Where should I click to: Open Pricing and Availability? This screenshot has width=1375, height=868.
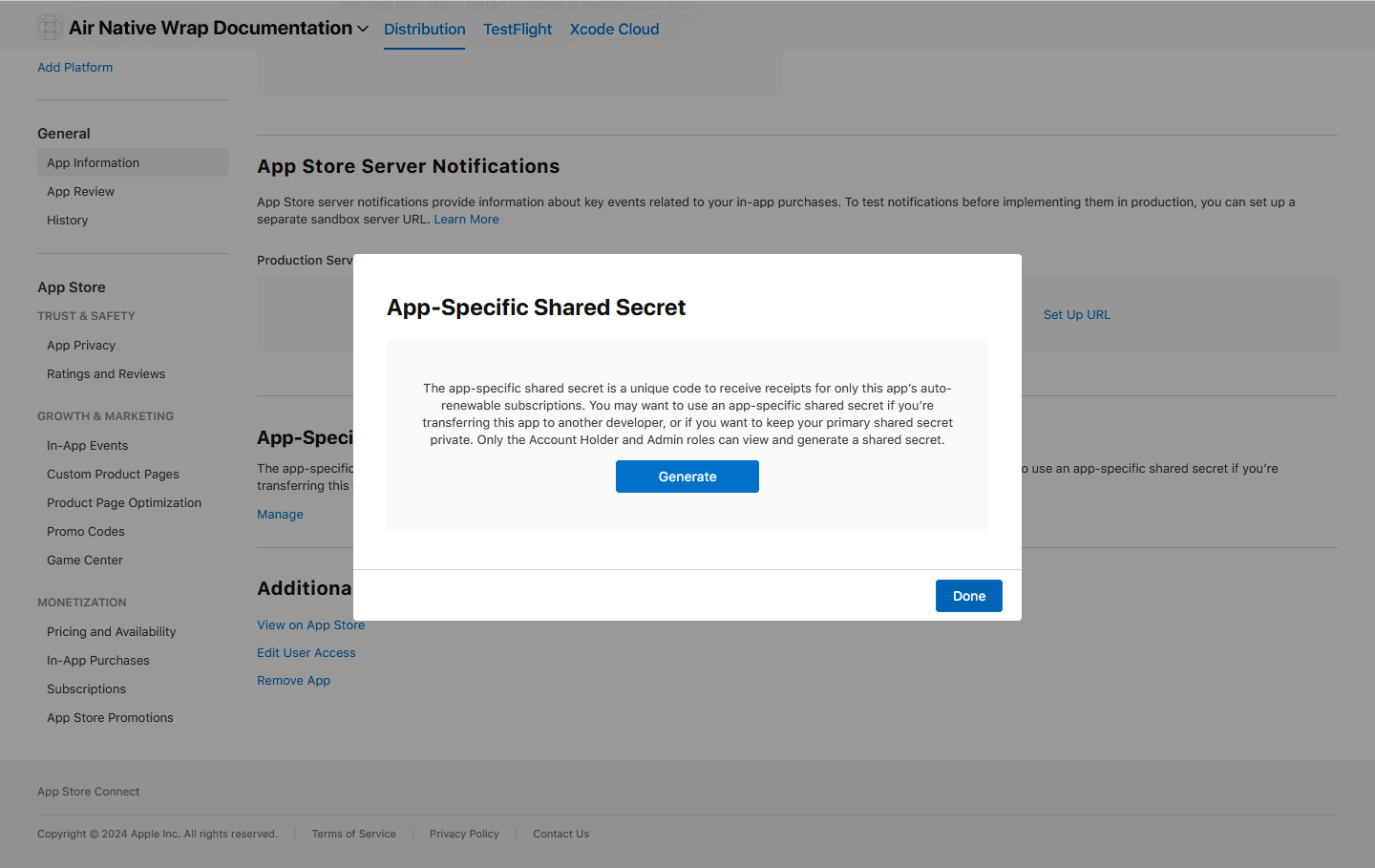click(x=112, y=632)
